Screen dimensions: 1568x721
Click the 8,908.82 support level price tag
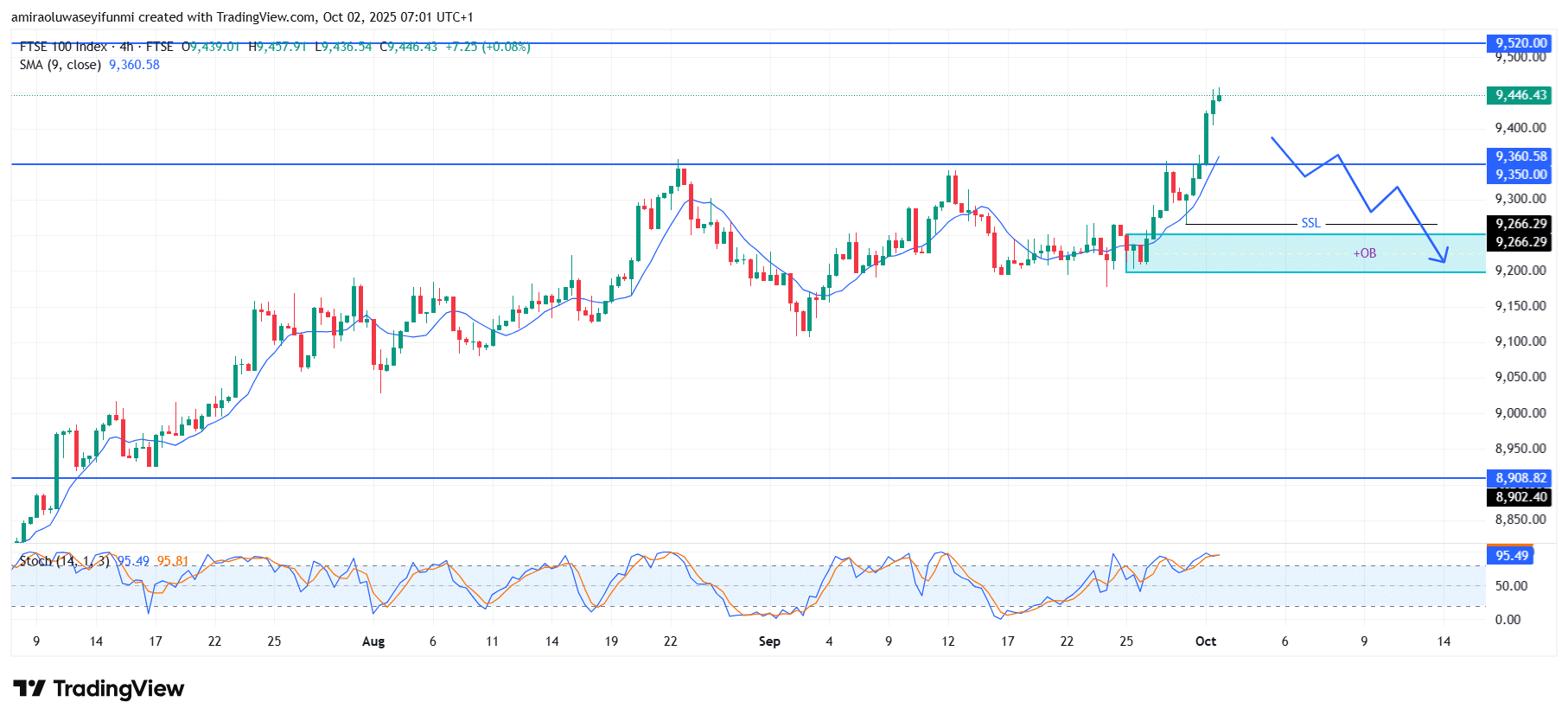(x=1520, y=478)
